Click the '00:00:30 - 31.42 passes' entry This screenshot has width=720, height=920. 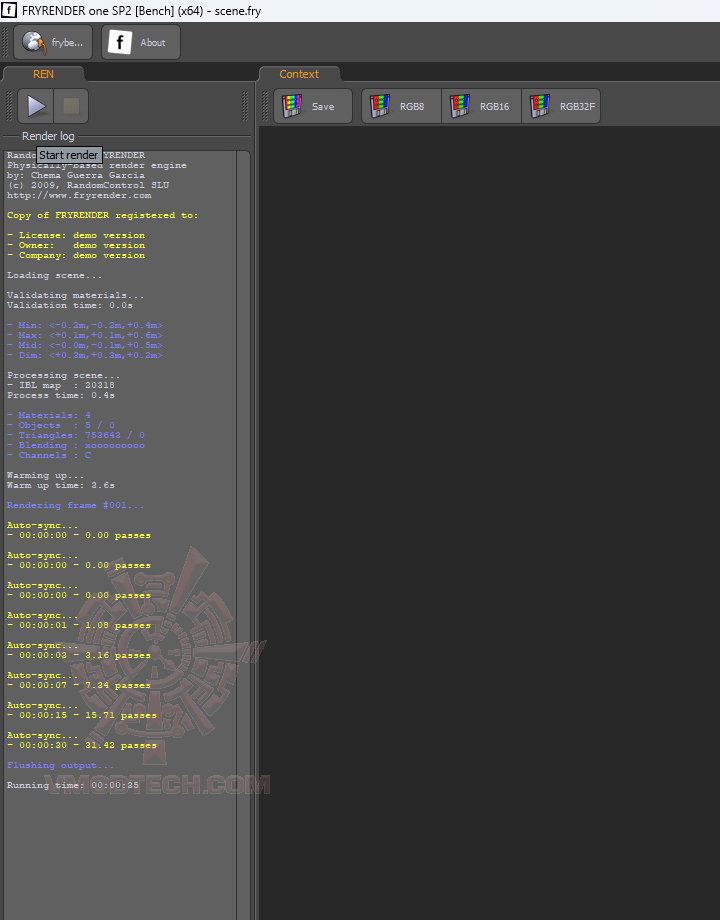[82, 745]
